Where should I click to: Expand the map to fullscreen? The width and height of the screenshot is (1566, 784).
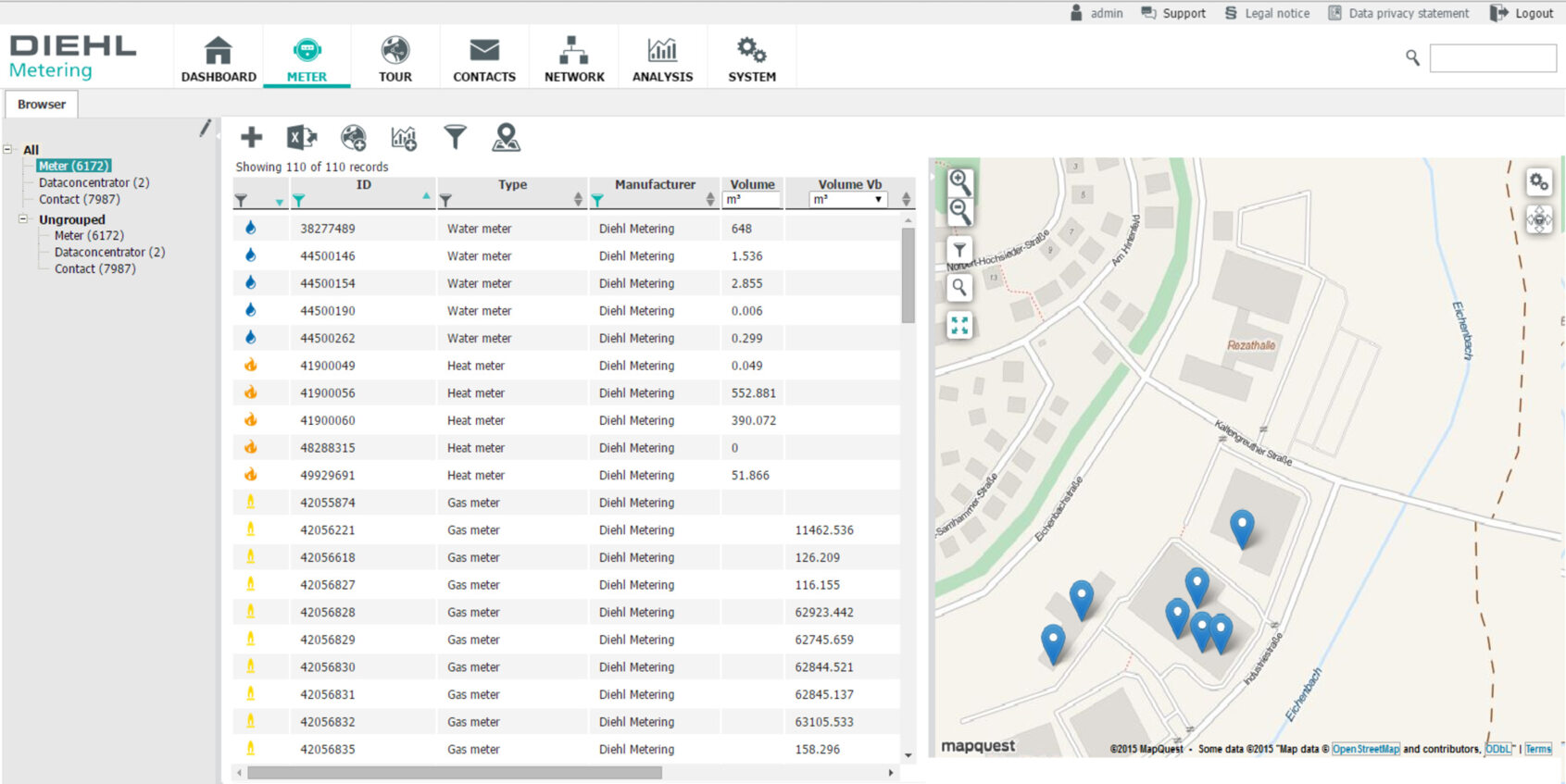point(959,325)
